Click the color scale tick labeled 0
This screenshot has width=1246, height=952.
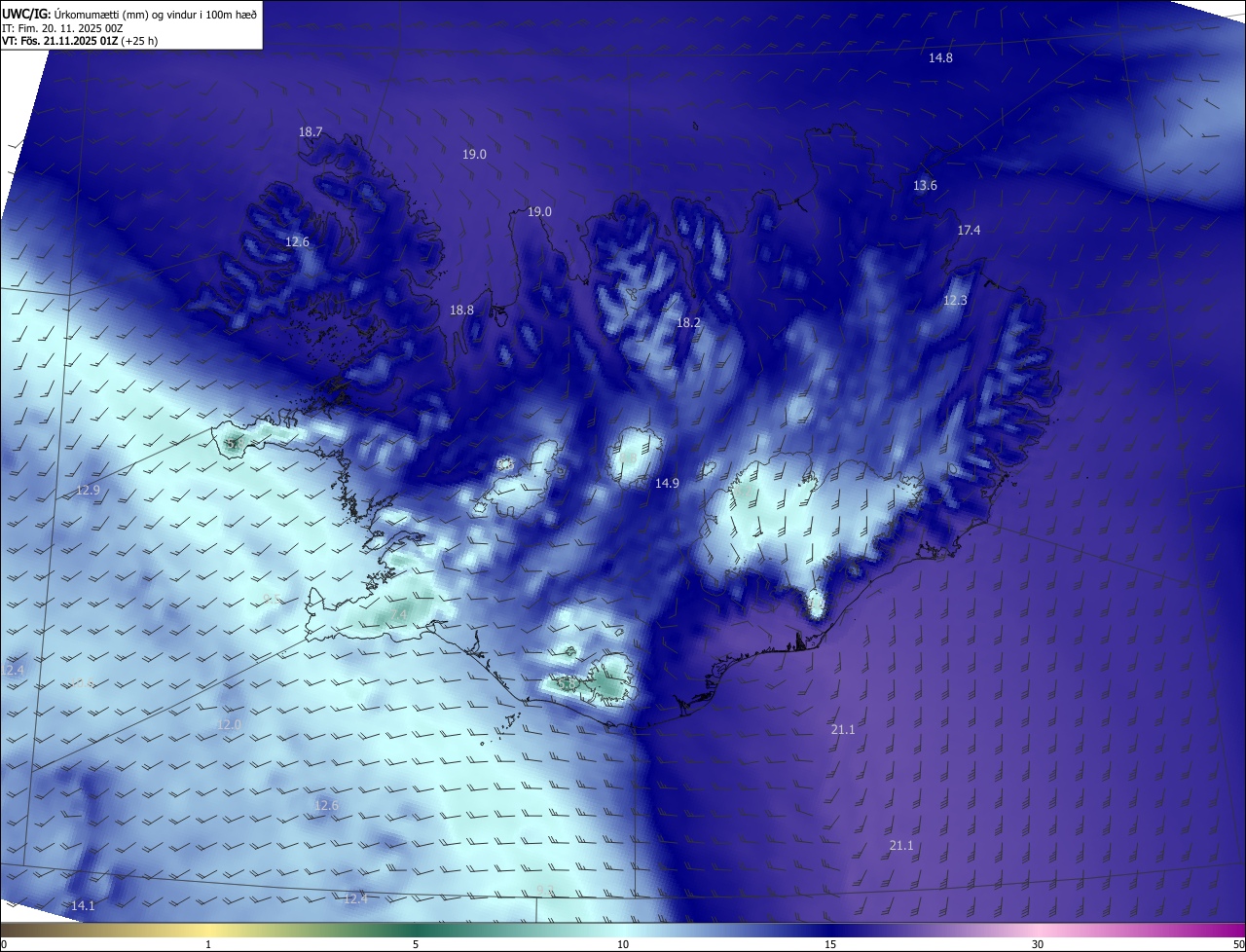[4, 944]
